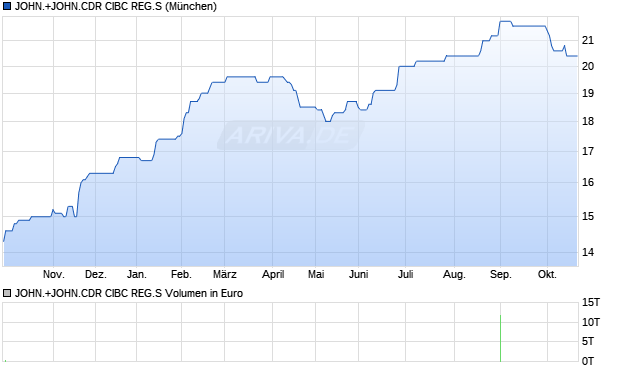Click the 'Mai' month label
Viewport: 620px width, 371px height.
click(x=316, y=274)
